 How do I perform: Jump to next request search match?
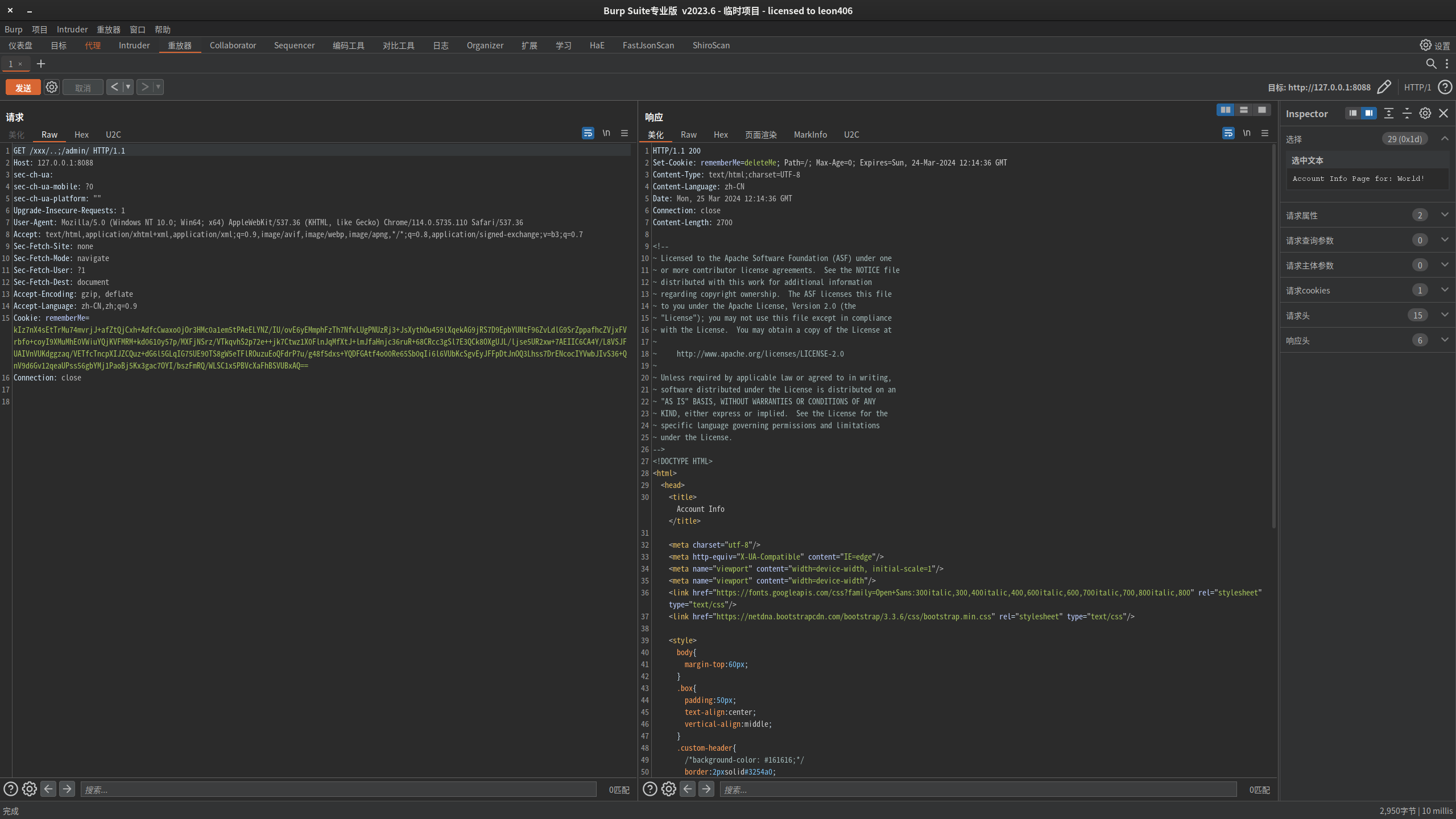point(67,789)
